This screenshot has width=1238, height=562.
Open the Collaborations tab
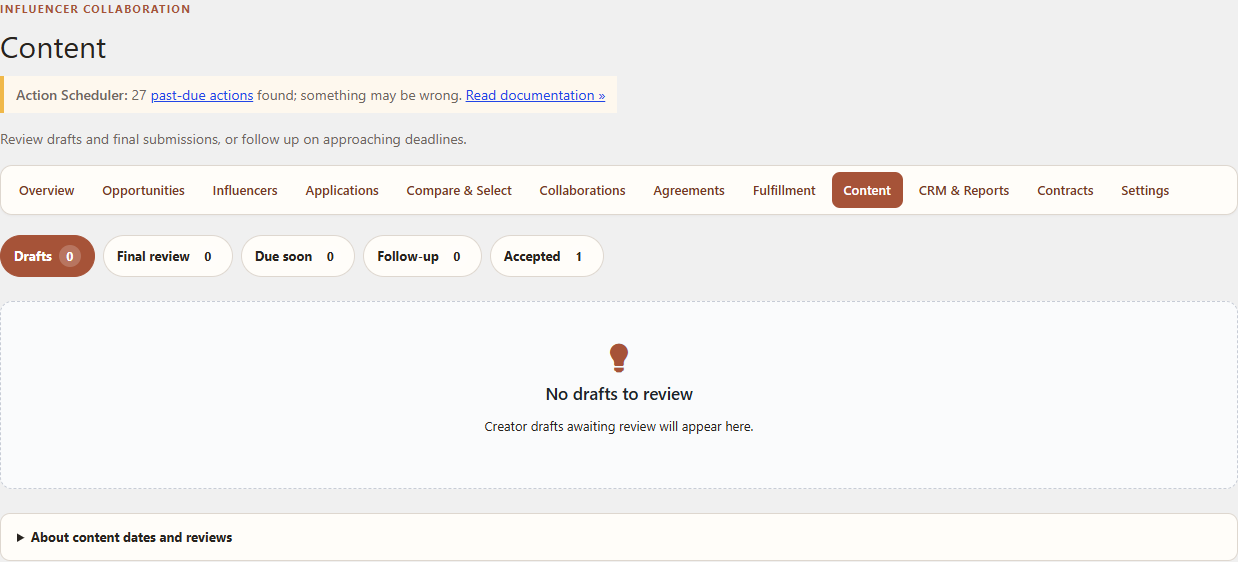(x=582, y=190)
